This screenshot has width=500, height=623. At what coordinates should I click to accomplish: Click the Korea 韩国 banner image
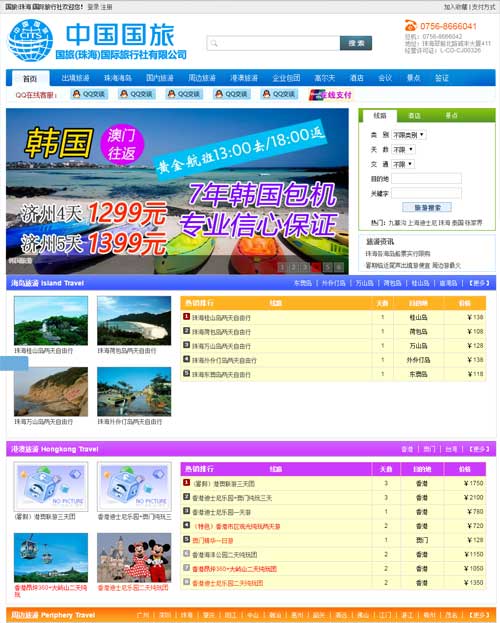[x=177, y=191]
